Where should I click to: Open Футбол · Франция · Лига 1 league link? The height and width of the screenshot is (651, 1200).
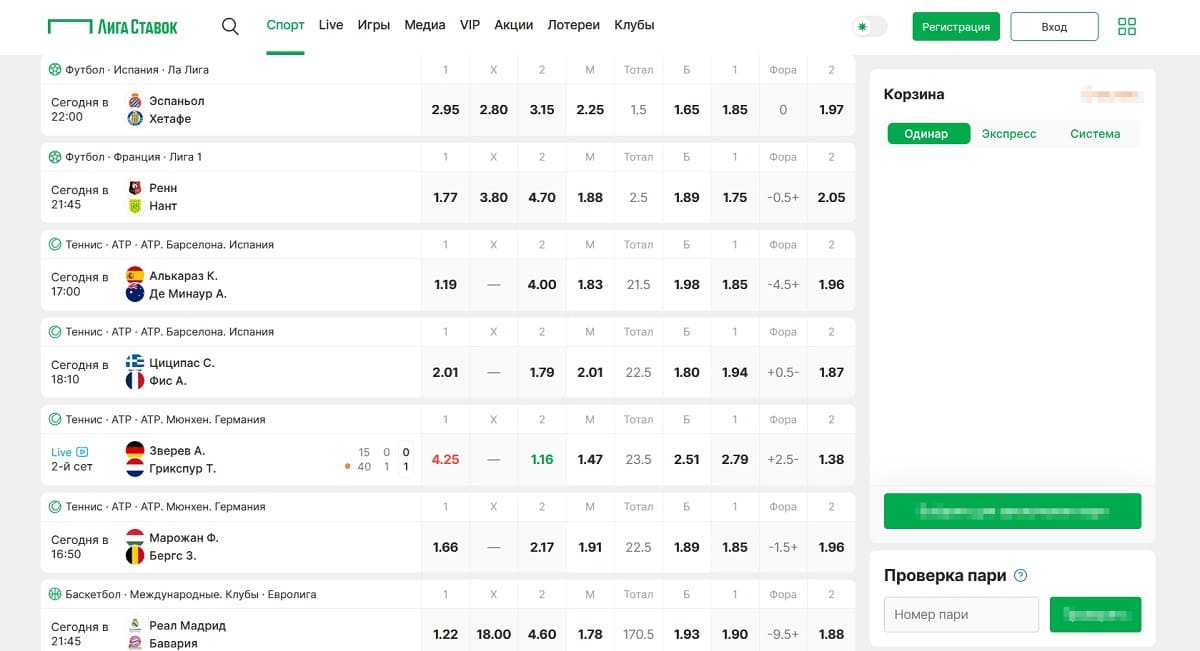point(134,157)
